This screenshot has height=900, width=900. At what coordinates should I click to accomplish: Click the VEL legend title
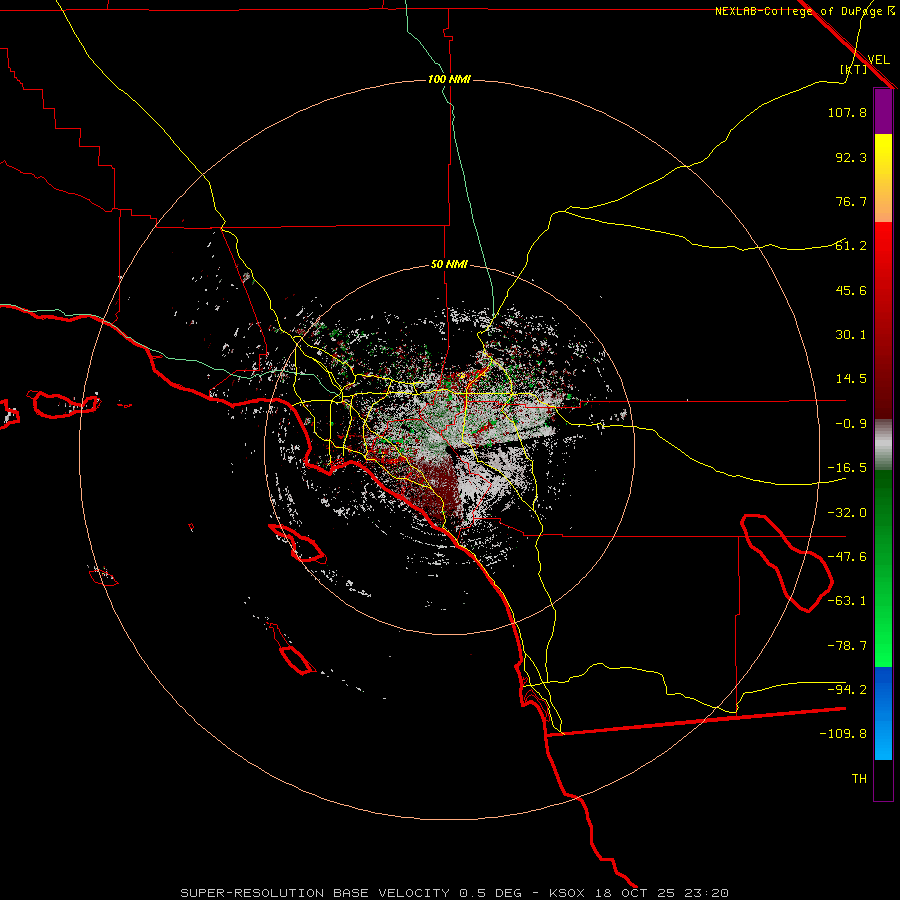[878, 60]
